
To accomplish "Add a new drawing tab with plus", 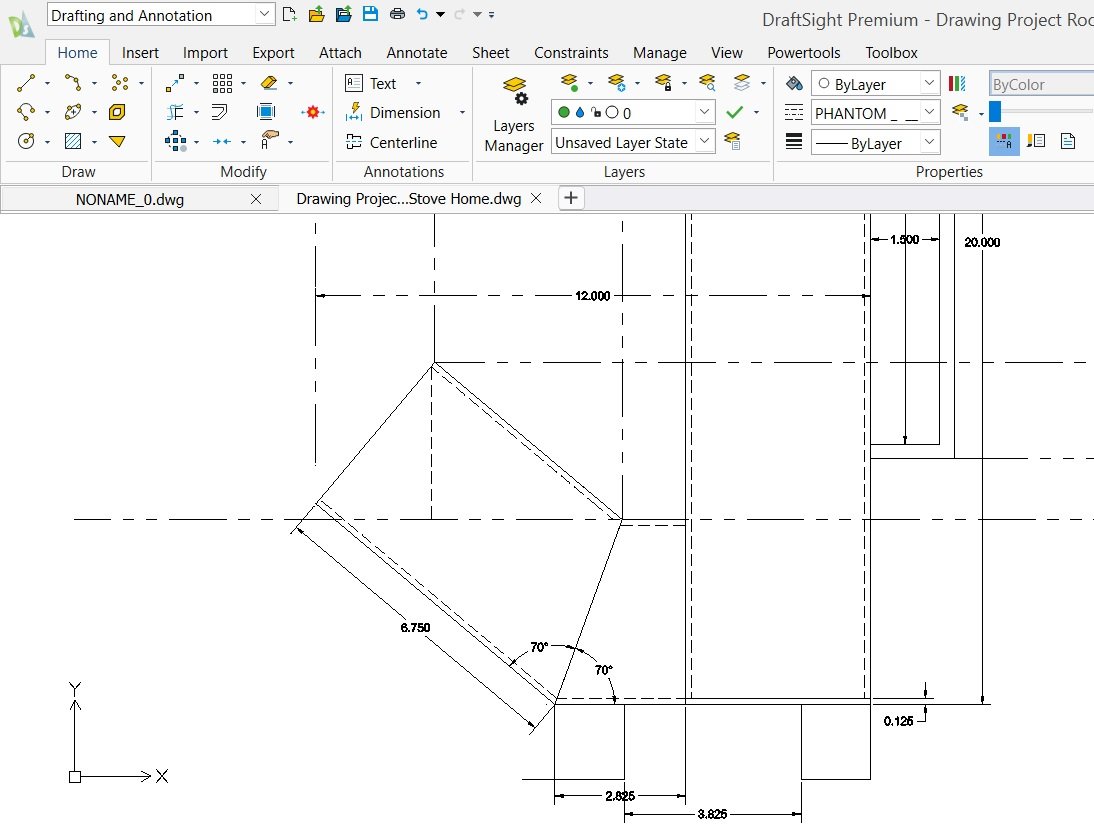I will point(571,198).
